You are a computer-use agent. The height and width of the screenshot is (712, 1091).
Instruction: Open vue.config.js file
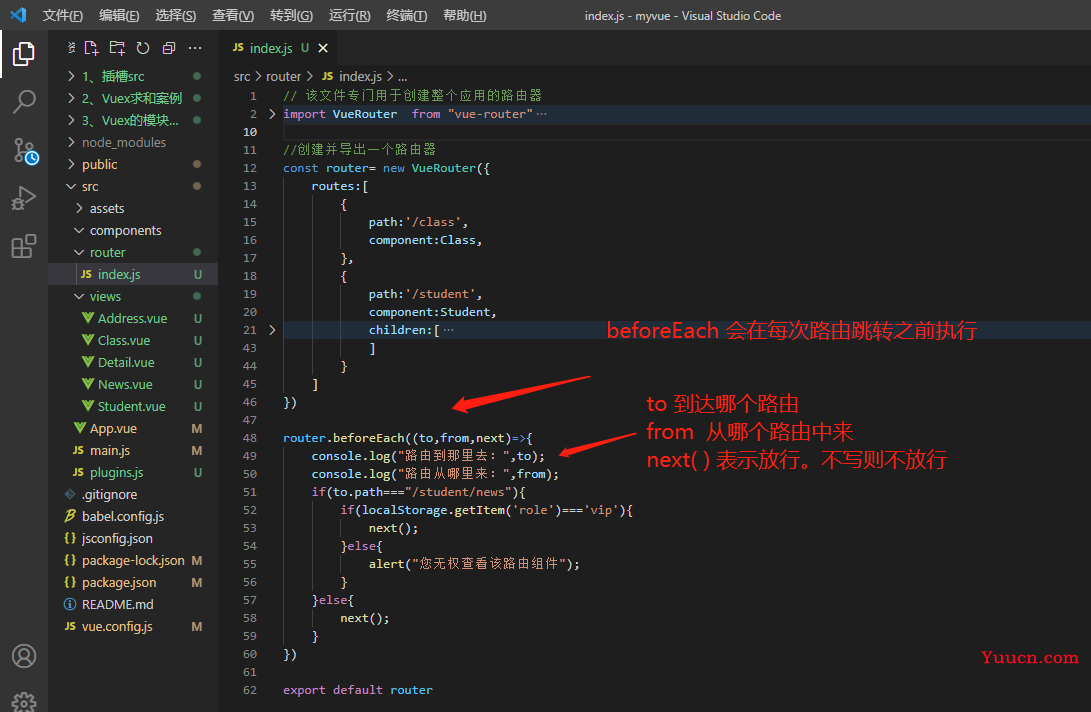(x=133, y=626)
